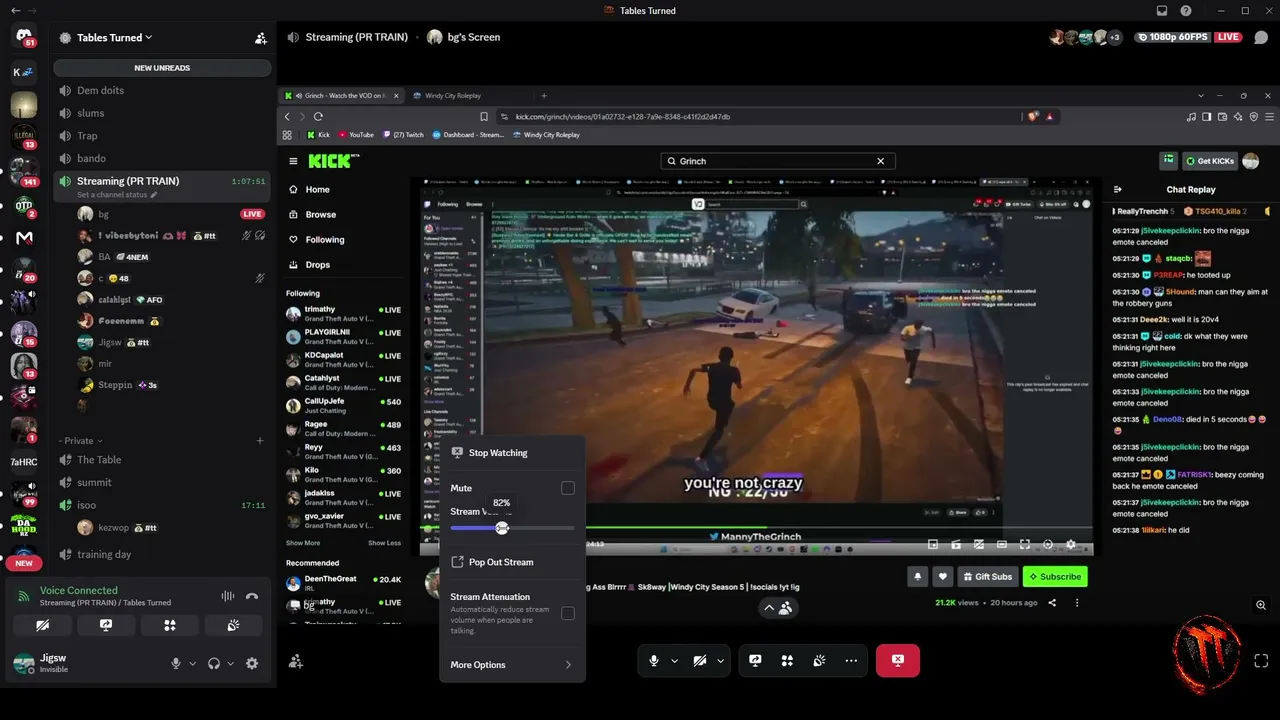The image size is (1280, 720).
Task: Check the Mute stream checkbox
Action: (x=568, y=488)
